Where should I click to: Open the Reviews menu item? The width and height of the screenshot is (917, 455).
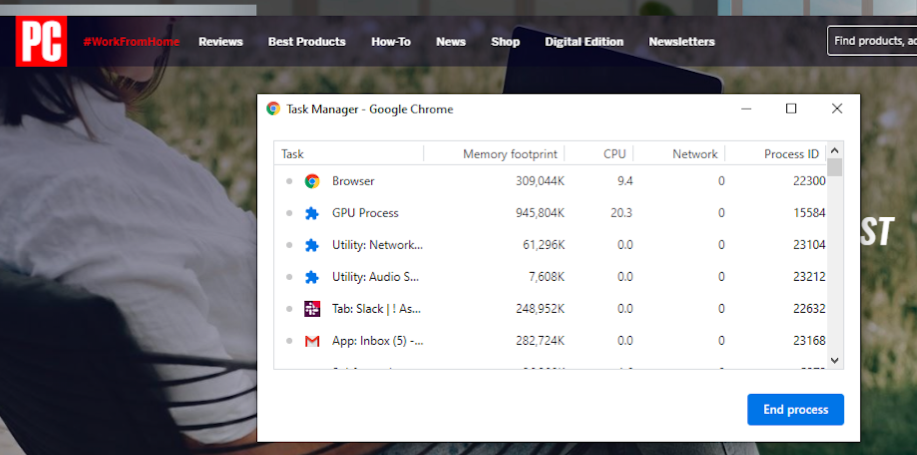(x=221, y=42)
